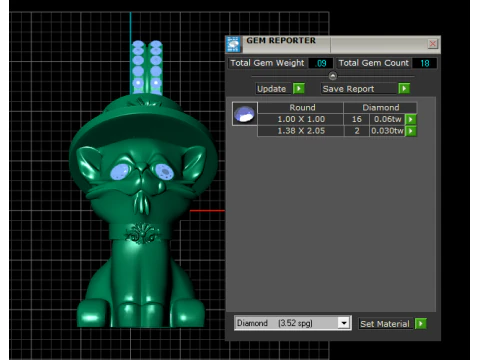Click the Total Gem Count value 18
Screen dimensions: 480x360
tap(424, 63)
